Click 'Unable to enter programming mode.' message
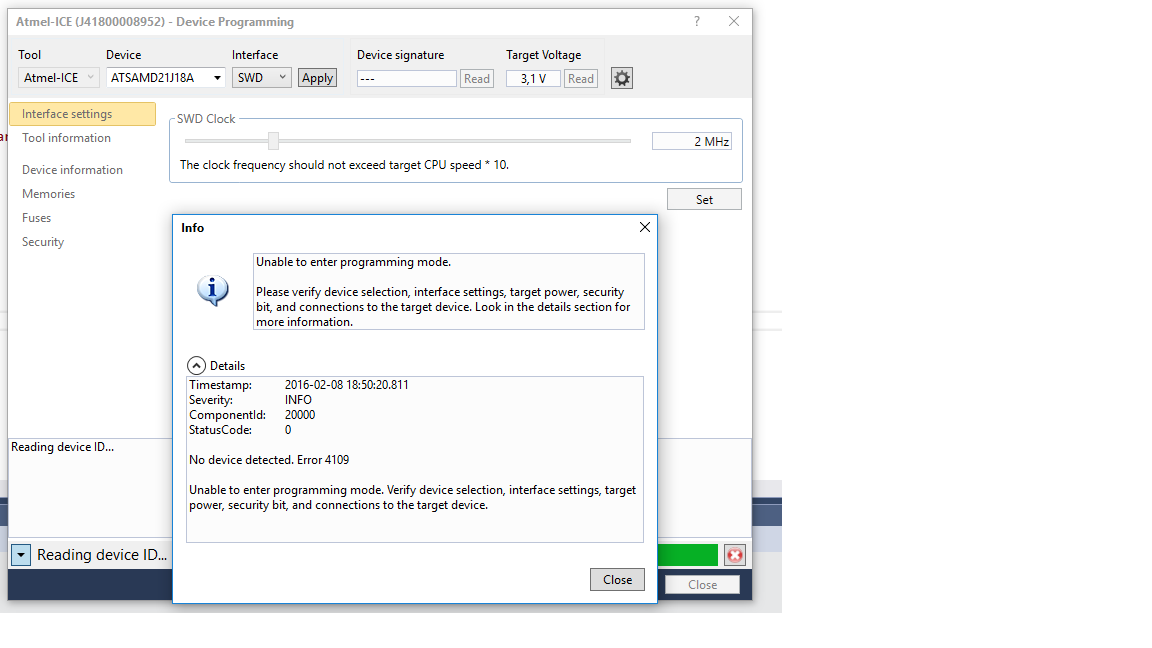 [353, 262]
